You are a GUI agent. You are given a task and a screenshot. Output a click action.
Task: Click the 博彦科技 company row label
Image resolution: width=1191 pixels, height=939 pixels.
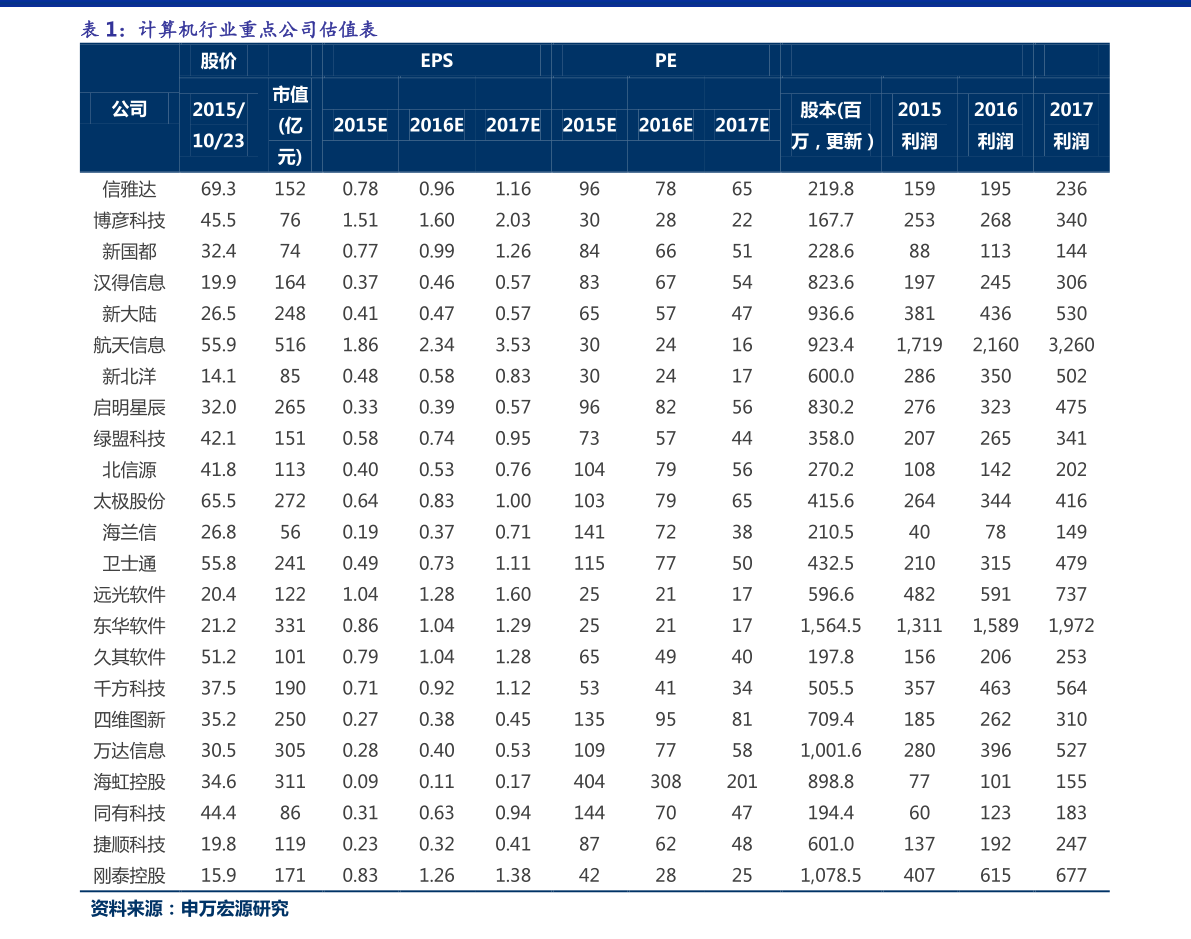click(129, 220)
